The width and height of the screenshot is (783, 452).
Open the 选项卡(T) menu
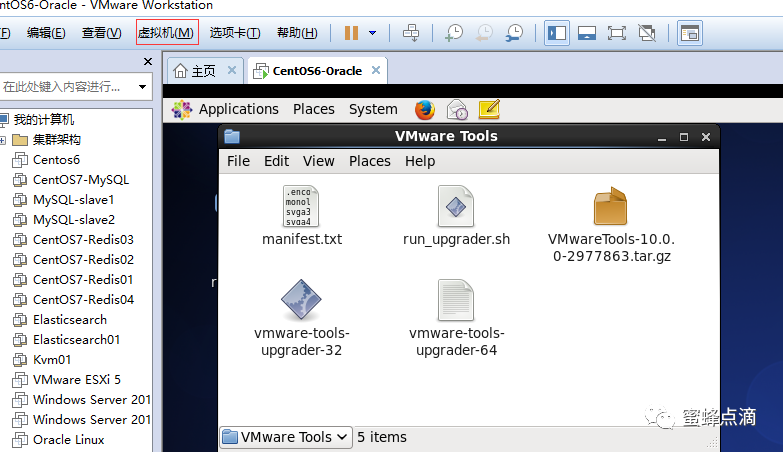(235, 33)
